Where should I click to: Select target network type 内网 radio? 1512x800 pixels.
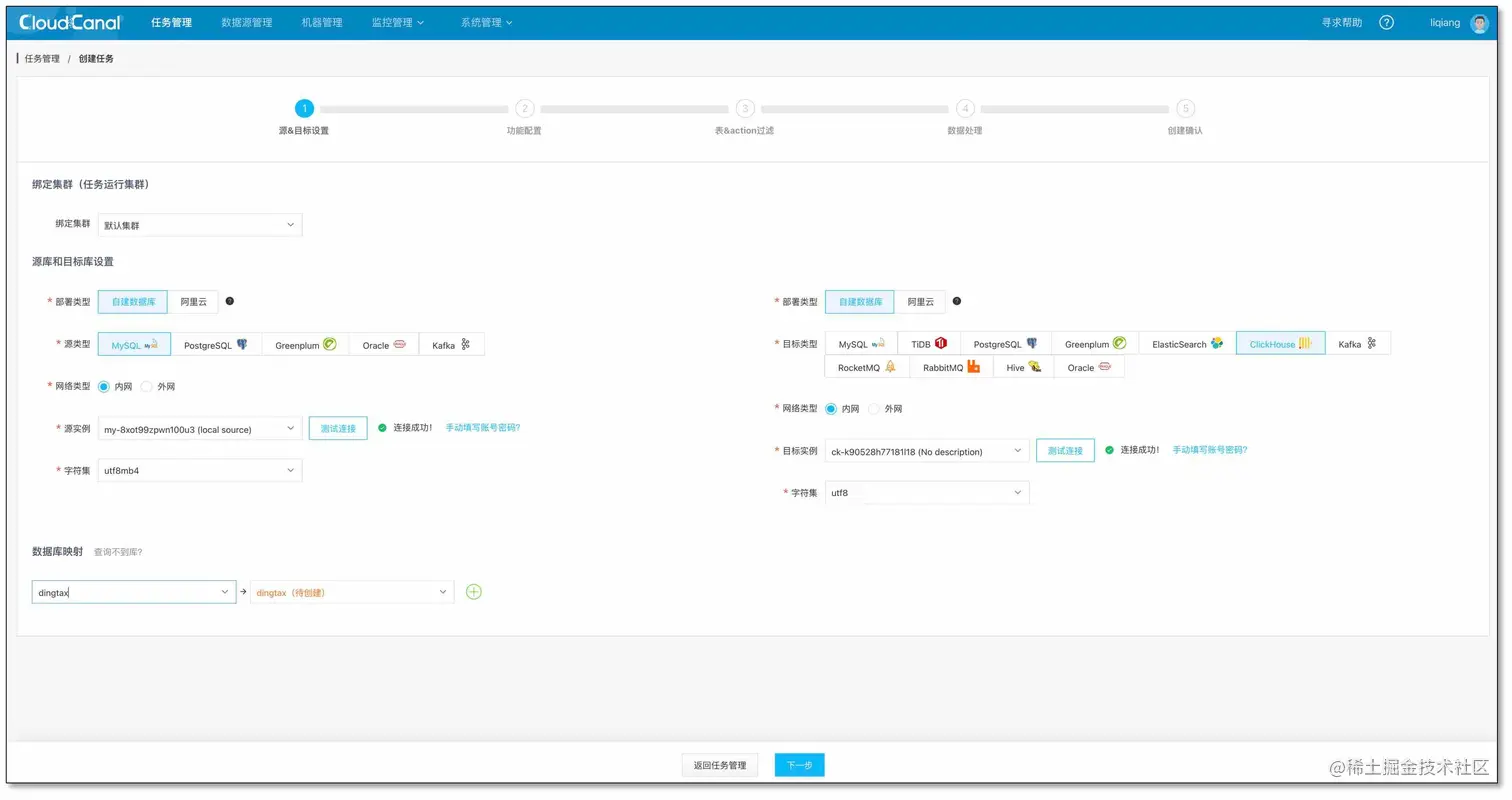point(831,409)
